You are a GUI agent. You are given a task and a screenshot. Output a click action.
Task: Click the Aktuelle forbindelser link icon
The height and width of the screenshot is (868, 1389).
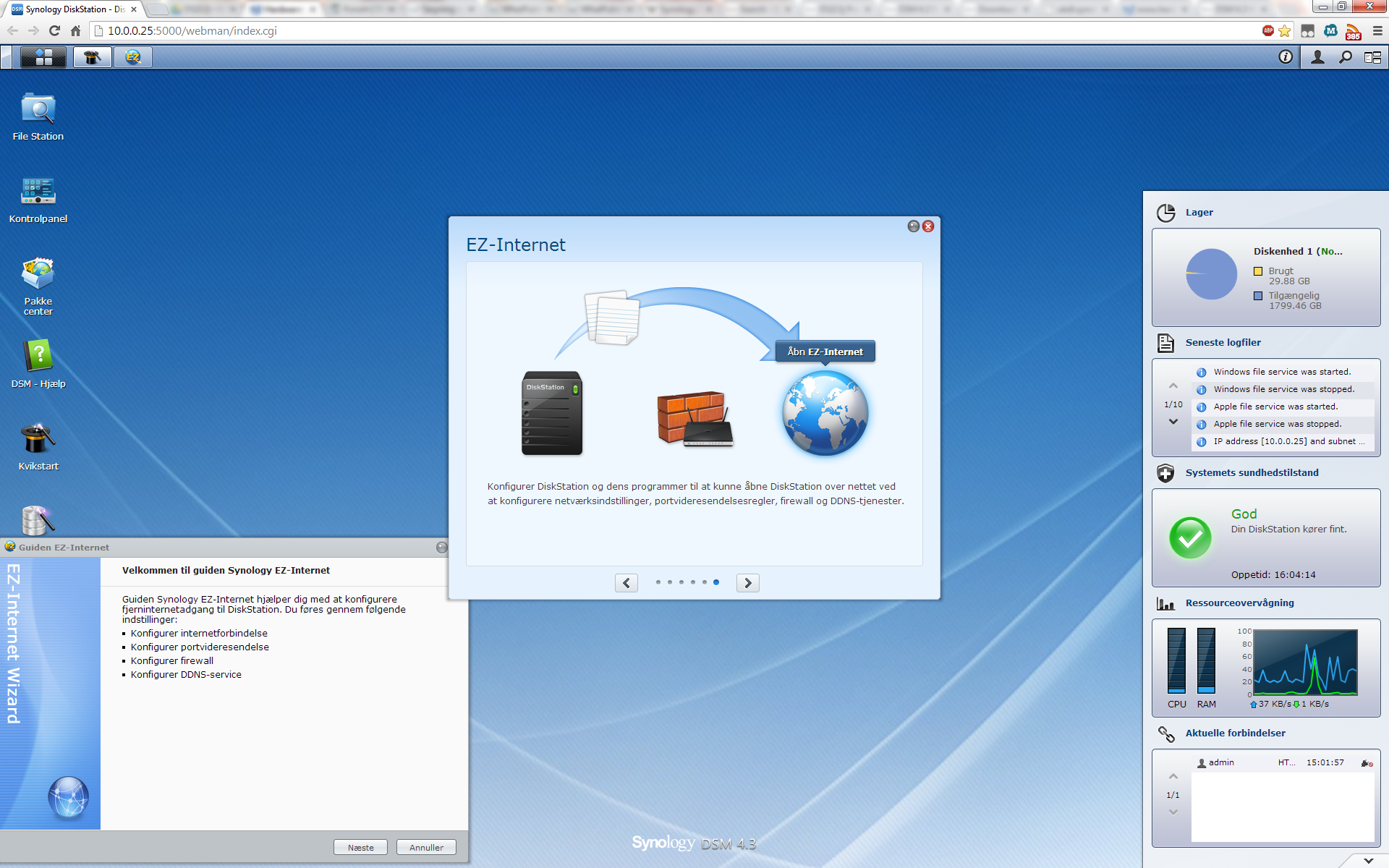[x=1165, y=734]
